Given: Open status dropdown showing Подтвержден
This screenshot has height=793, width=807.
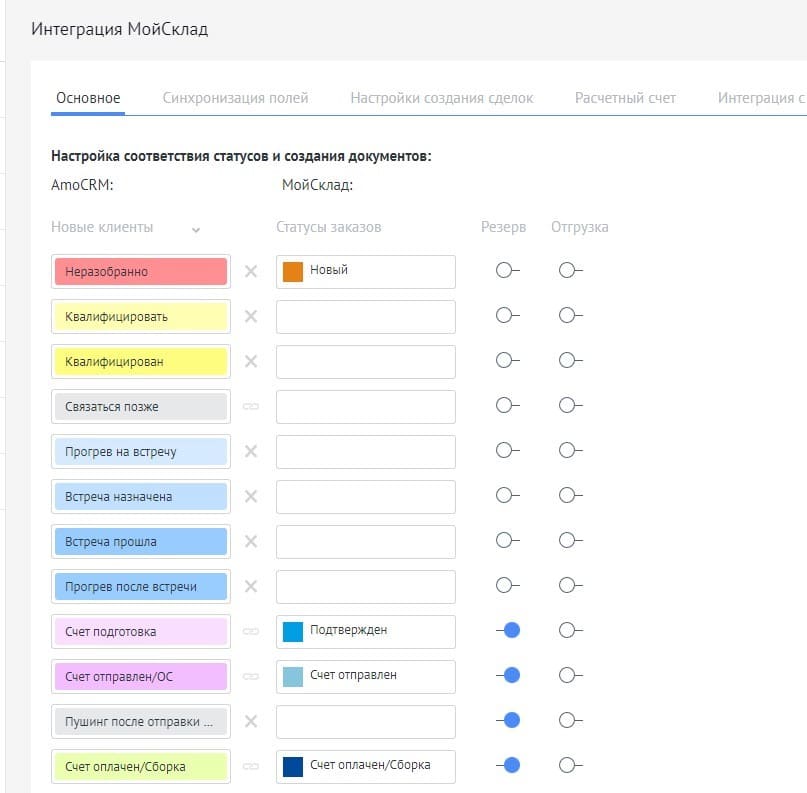Looking at the screenshot, I should click(365, 631).
